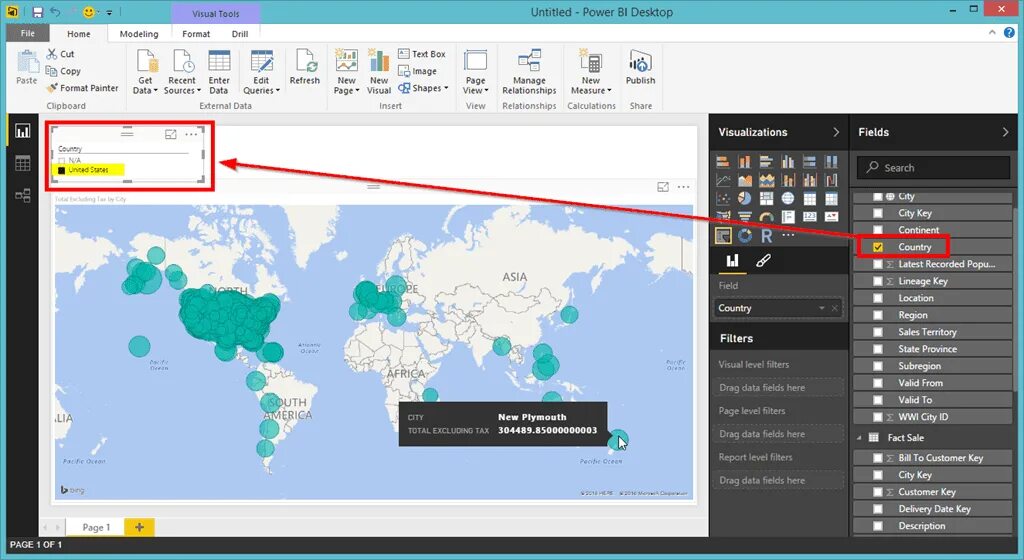Select the funnel chart visualization

click(x=744, y=217)
